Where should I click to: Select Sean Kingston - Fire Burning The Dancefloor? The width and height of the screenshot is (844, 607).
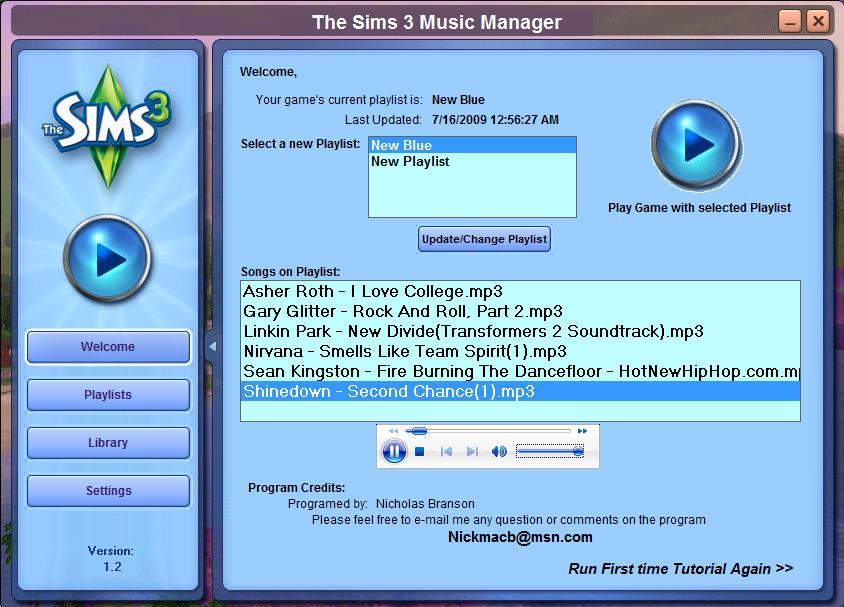click(520, 371)
